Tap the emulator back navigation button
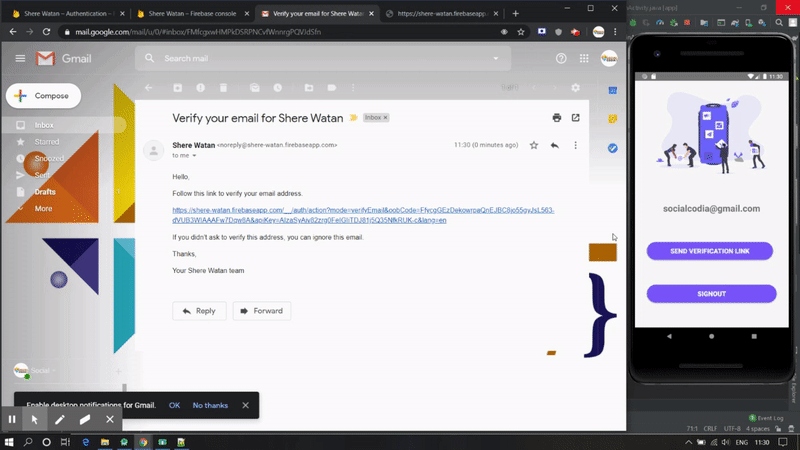The width and height of the screenshot is (800, 450). pos(669,336)
